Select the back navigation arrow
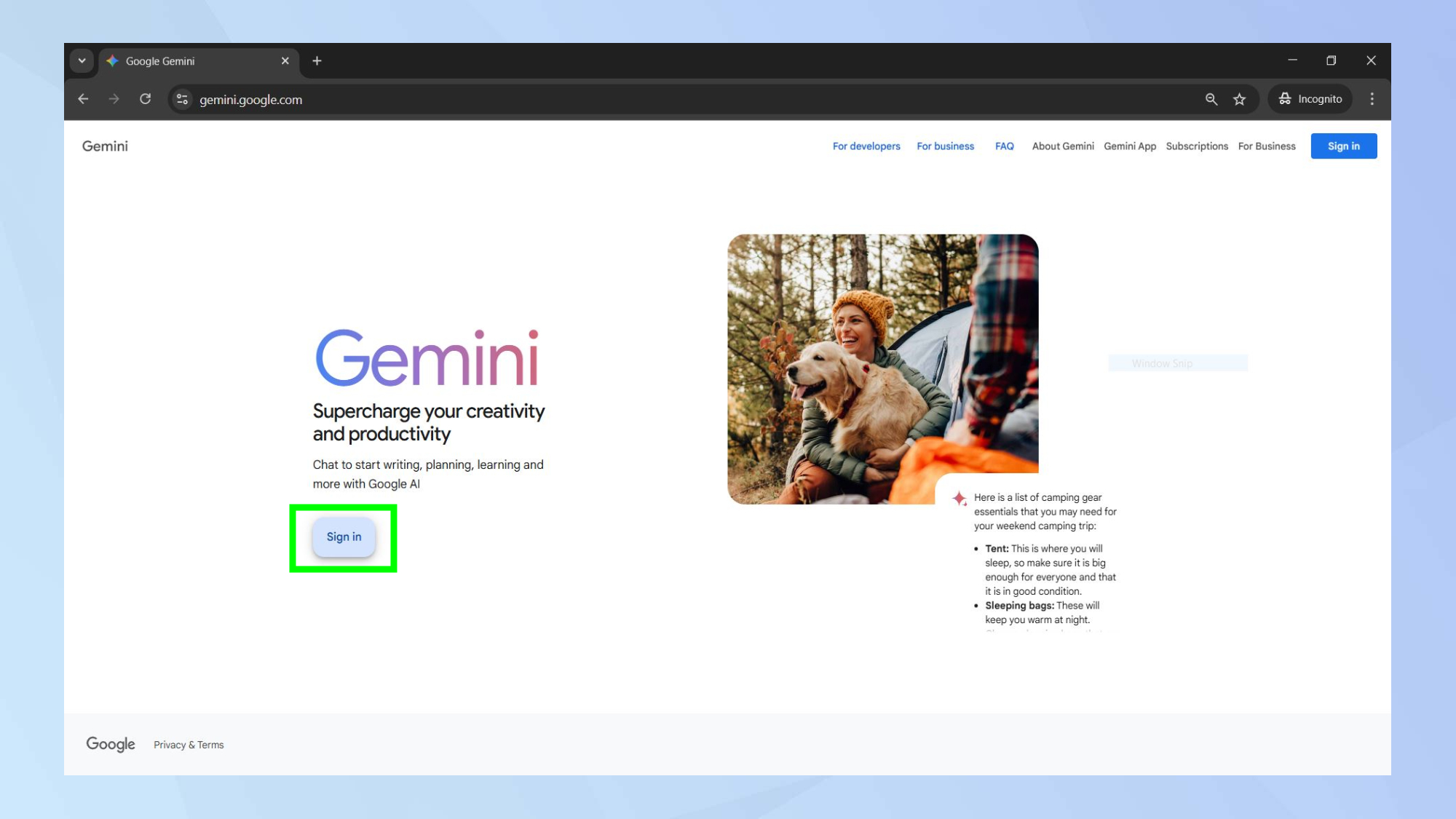The image size is (1456, 819). (82, 99)
